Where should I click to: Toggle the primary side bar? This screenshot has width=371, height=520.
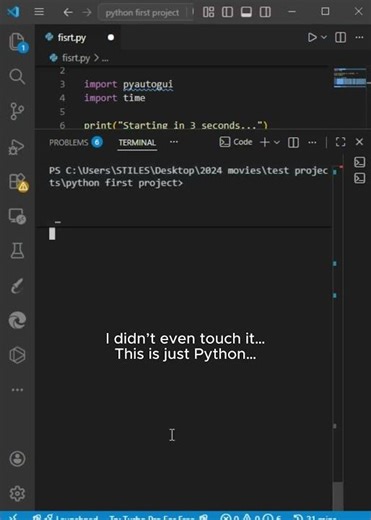227,12
